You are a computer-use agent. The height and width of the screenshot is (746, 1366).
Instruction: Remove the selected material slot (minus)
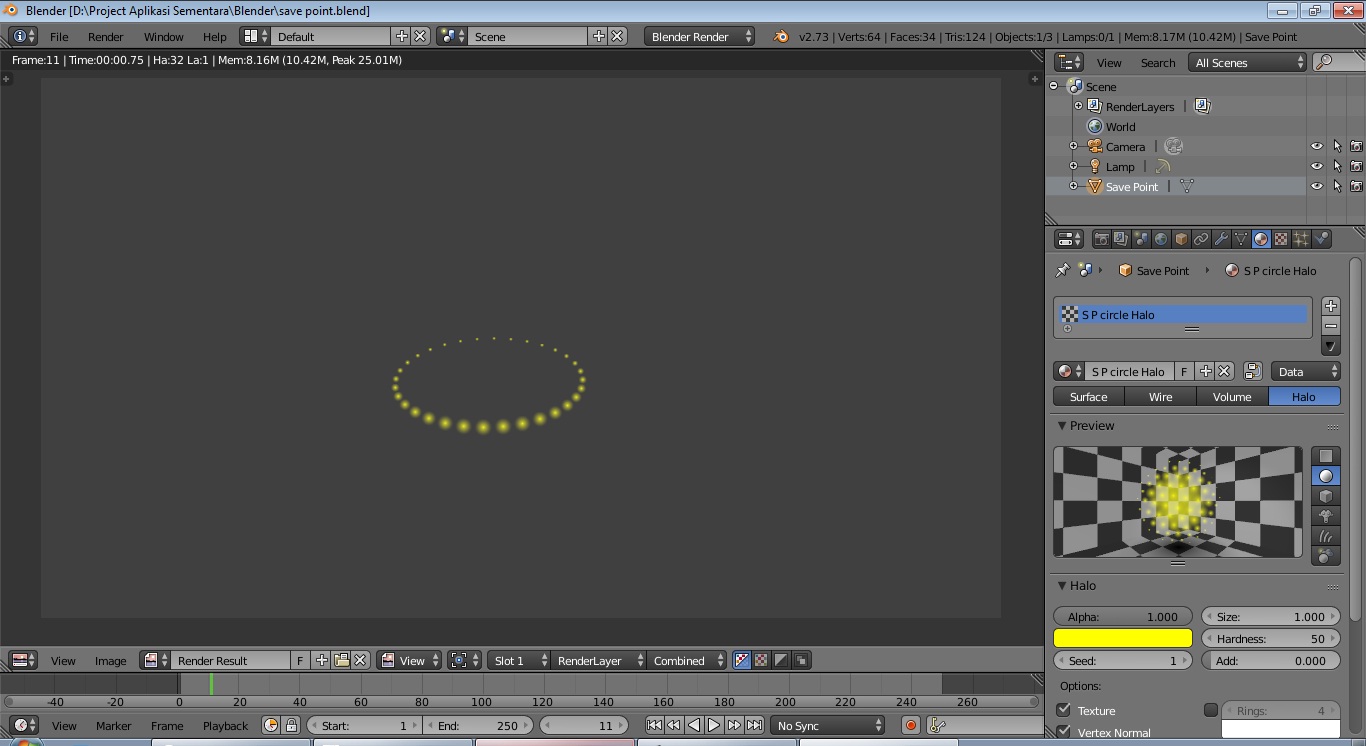pos(1330,326)
